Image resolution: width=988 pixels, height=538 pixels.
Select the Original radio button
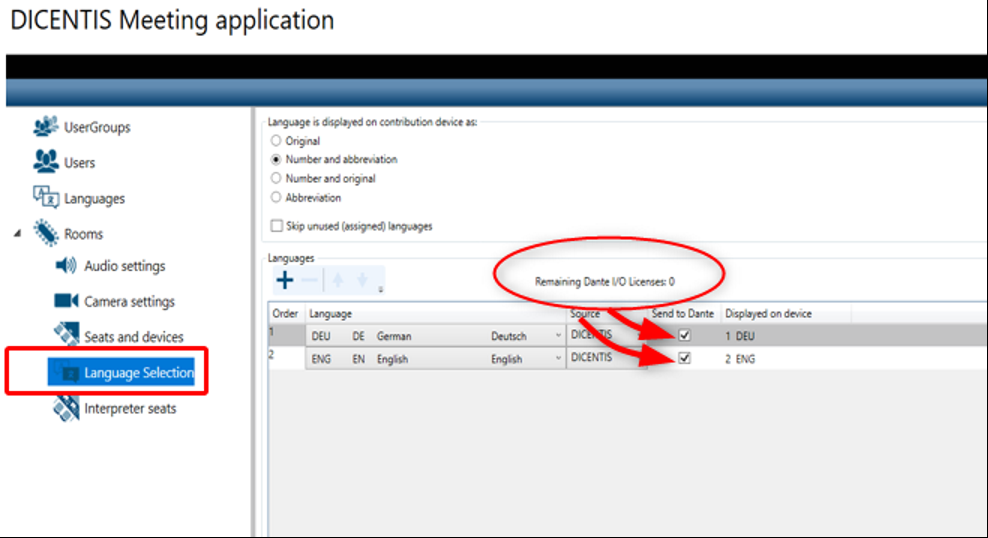tap(276, 141)
